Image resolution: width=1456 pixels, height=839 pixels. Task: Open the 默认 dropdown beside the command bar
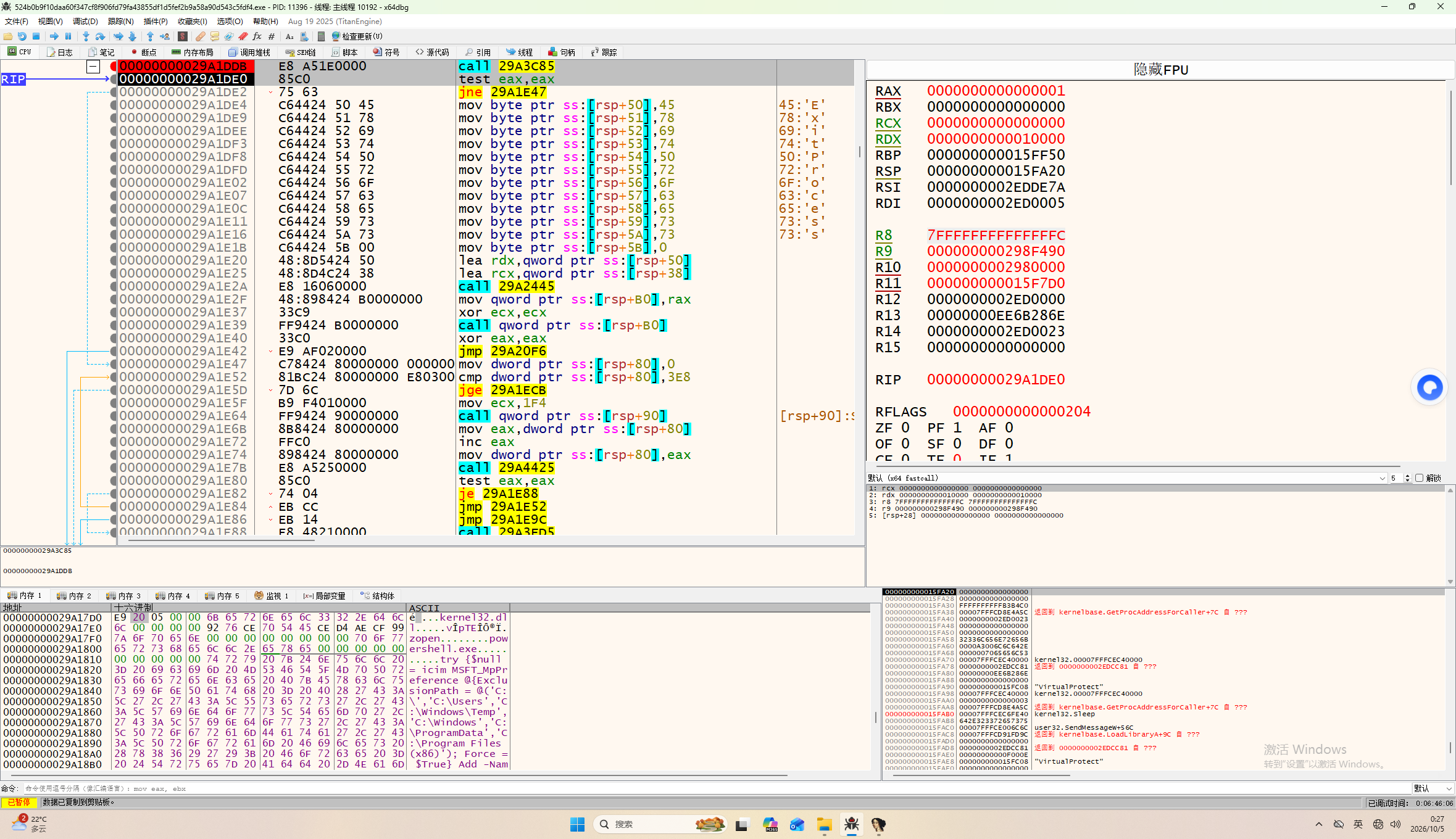tap(1433, 788)
